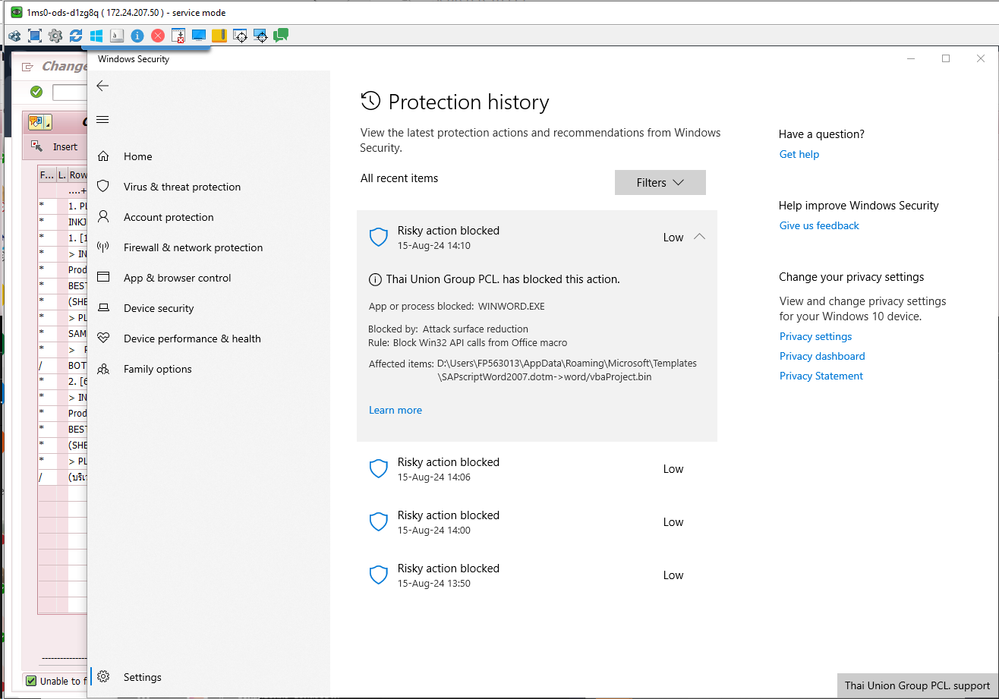Collapse the 14:10 Risky action blocked entry
999x699 pixels.
coord(536,237)
